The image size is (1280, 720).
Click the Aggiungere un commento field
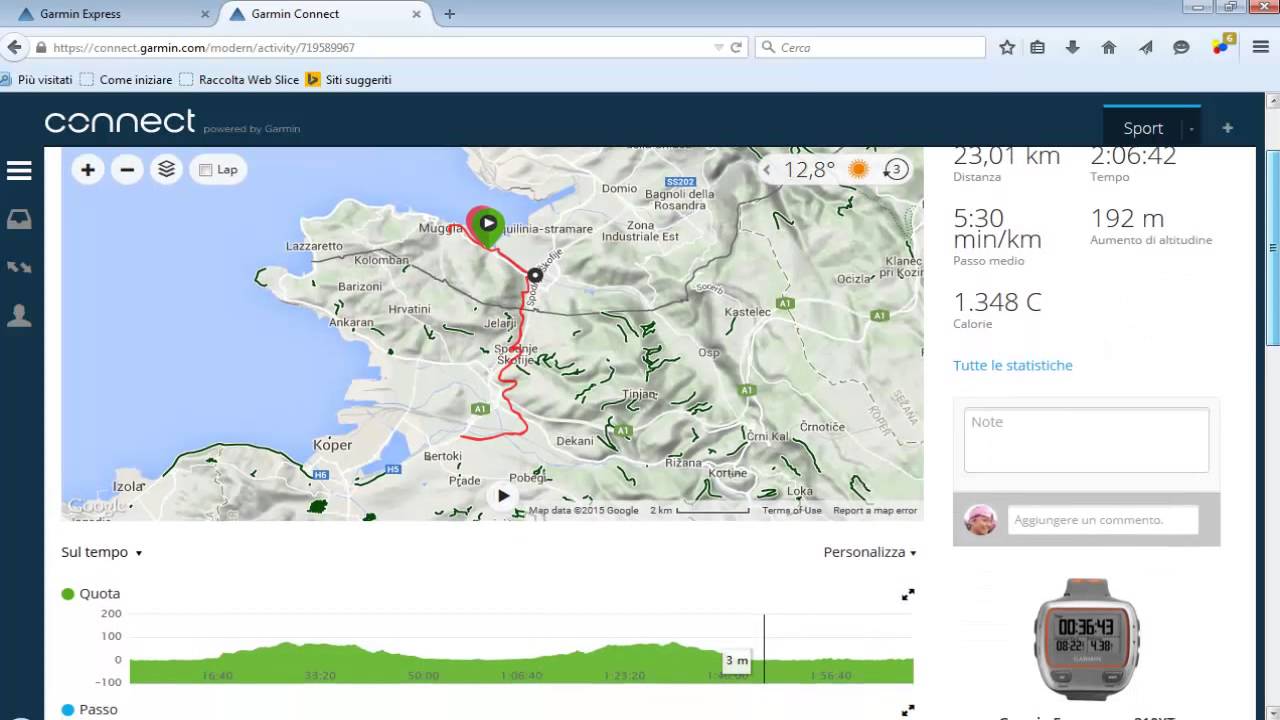coord(1103,520)
